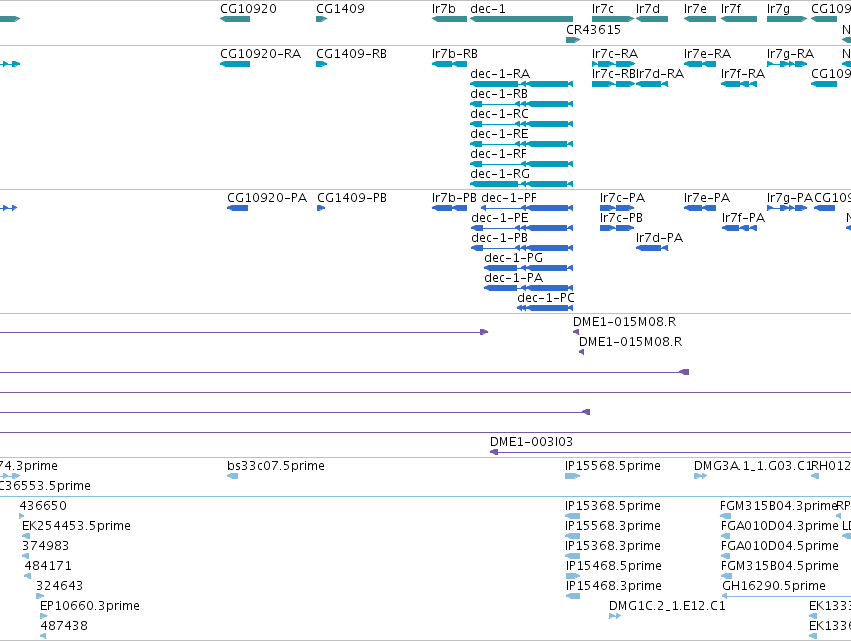Click the bs33c07.5prime EST feature
The image size is (851, 641).
(x=232, y=476)
